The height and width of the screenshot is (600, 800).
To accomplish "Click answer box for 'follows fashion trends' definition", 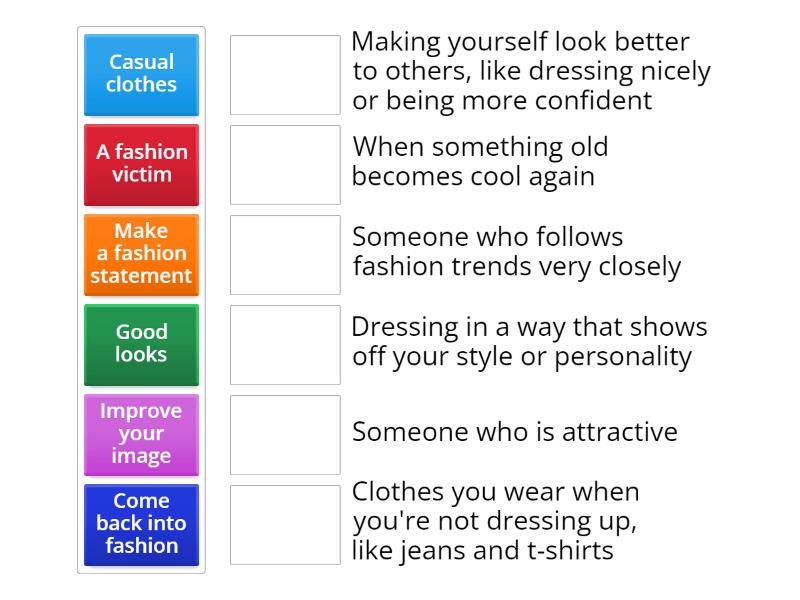I will (x=285, y=255).
